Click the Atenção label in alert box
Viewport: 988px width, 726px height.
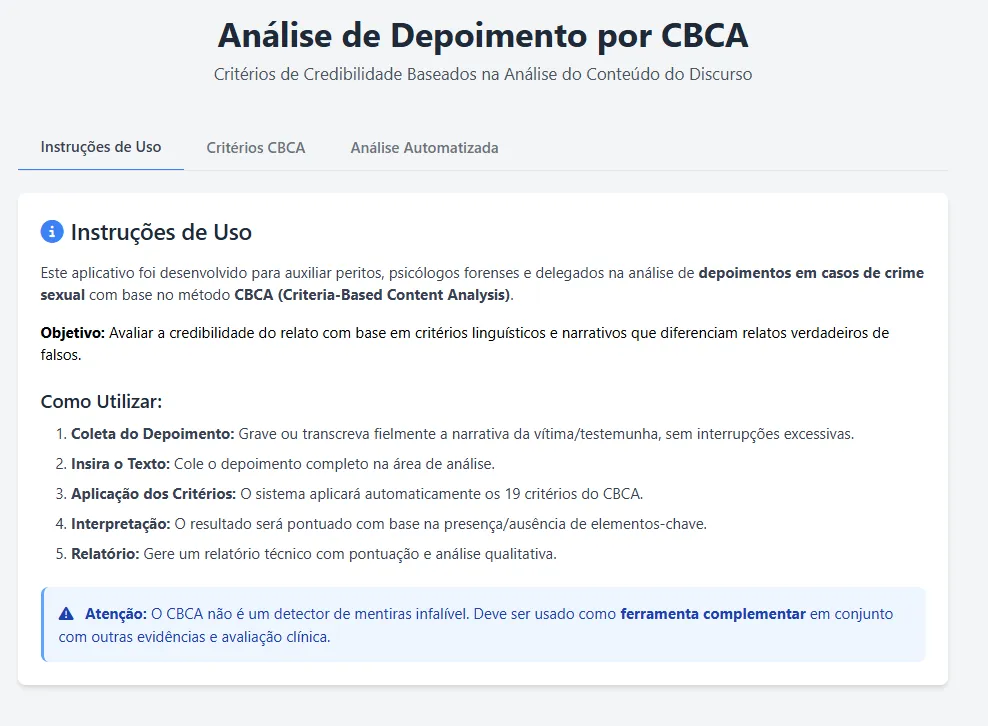pyautogui.click(x=115, y=614)
